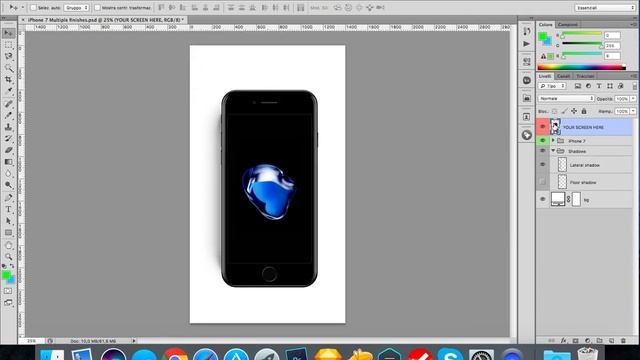This screenshot has width=640, height=360.
Task: Open the History panel icon
Action: coord(527,31)
